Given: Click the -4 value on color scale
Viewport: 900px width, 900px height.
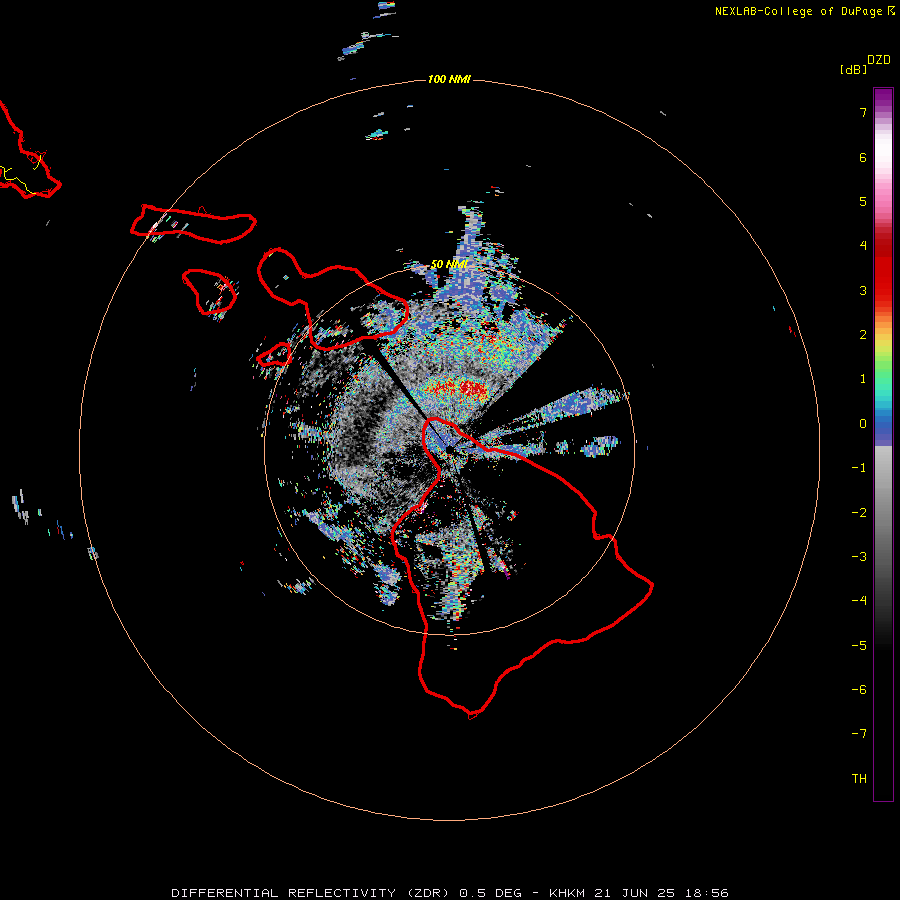Looking at the screenshot, I should tap(859, 601).
